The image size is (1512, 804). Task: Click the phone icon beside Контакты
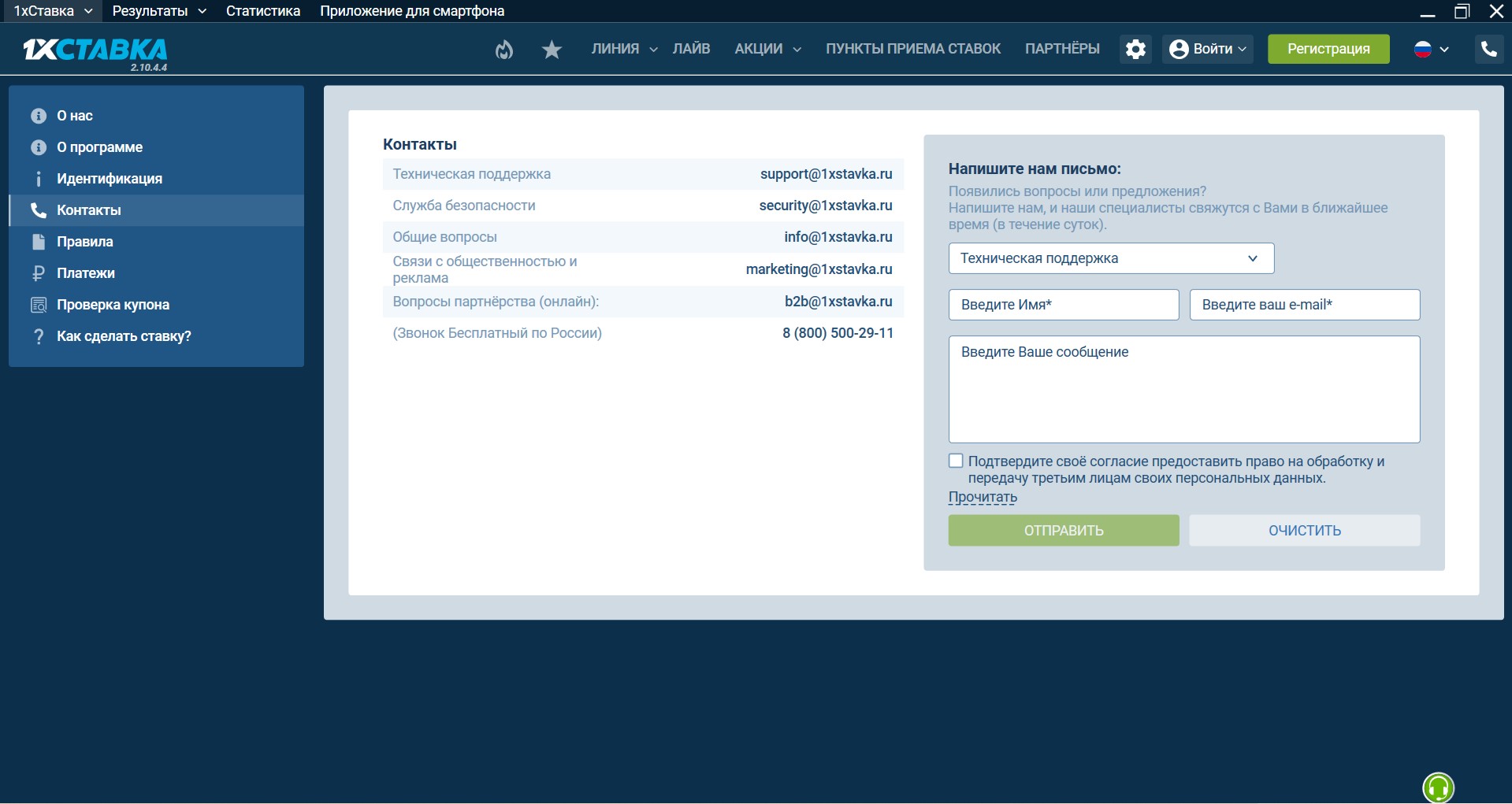39,210
